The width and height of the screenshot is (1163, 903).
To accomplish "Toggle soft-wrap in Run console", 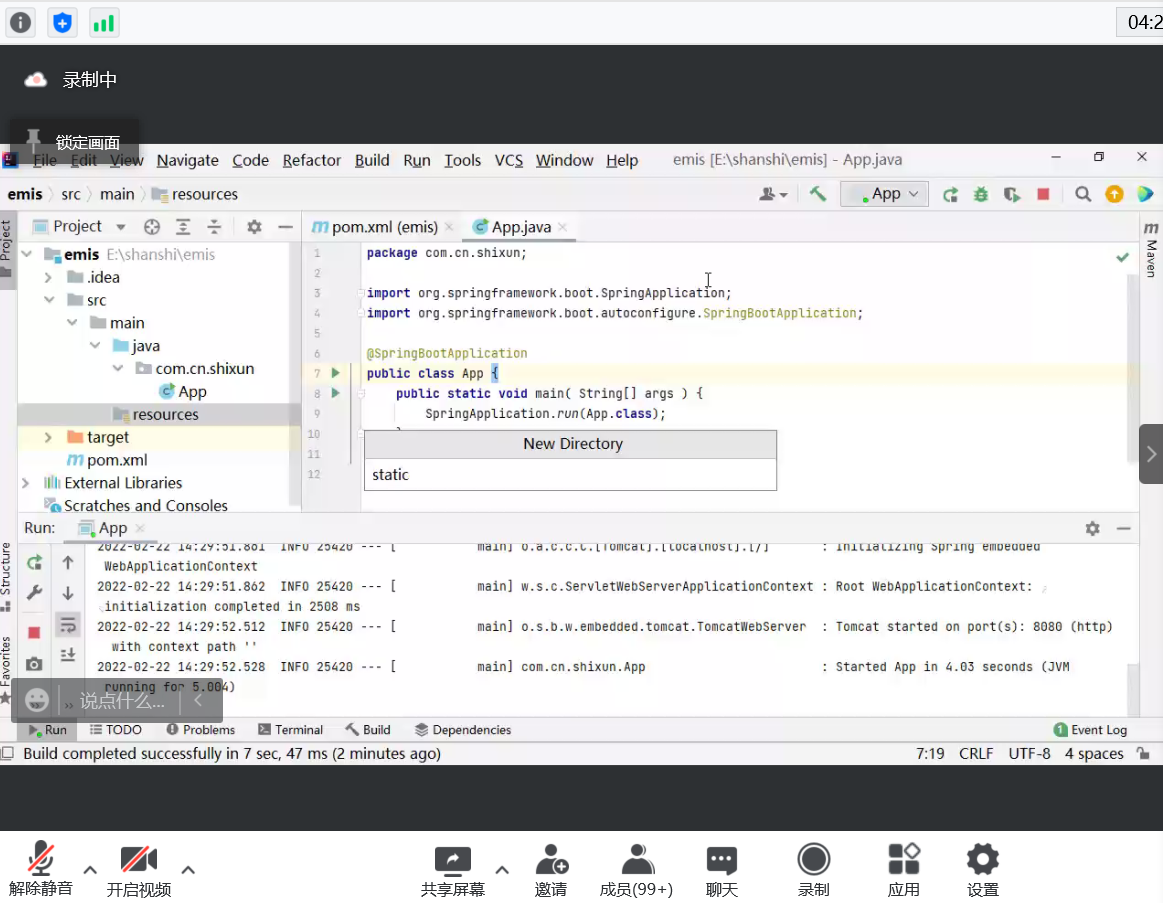I will 67,625.
